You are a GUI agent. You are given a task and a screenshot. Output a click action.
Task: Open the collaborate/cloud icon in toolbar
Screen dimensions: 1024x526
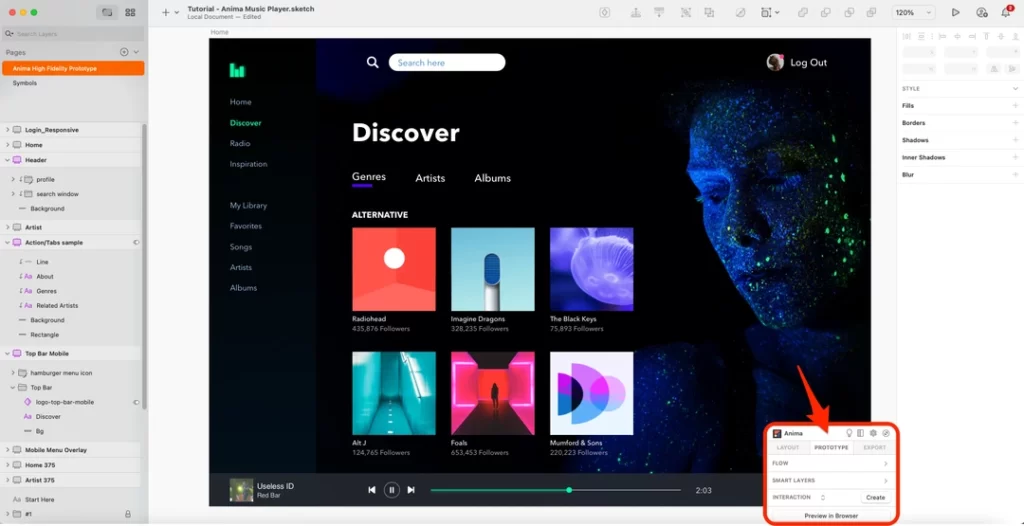pyautogui.click(x=982, y=12)
